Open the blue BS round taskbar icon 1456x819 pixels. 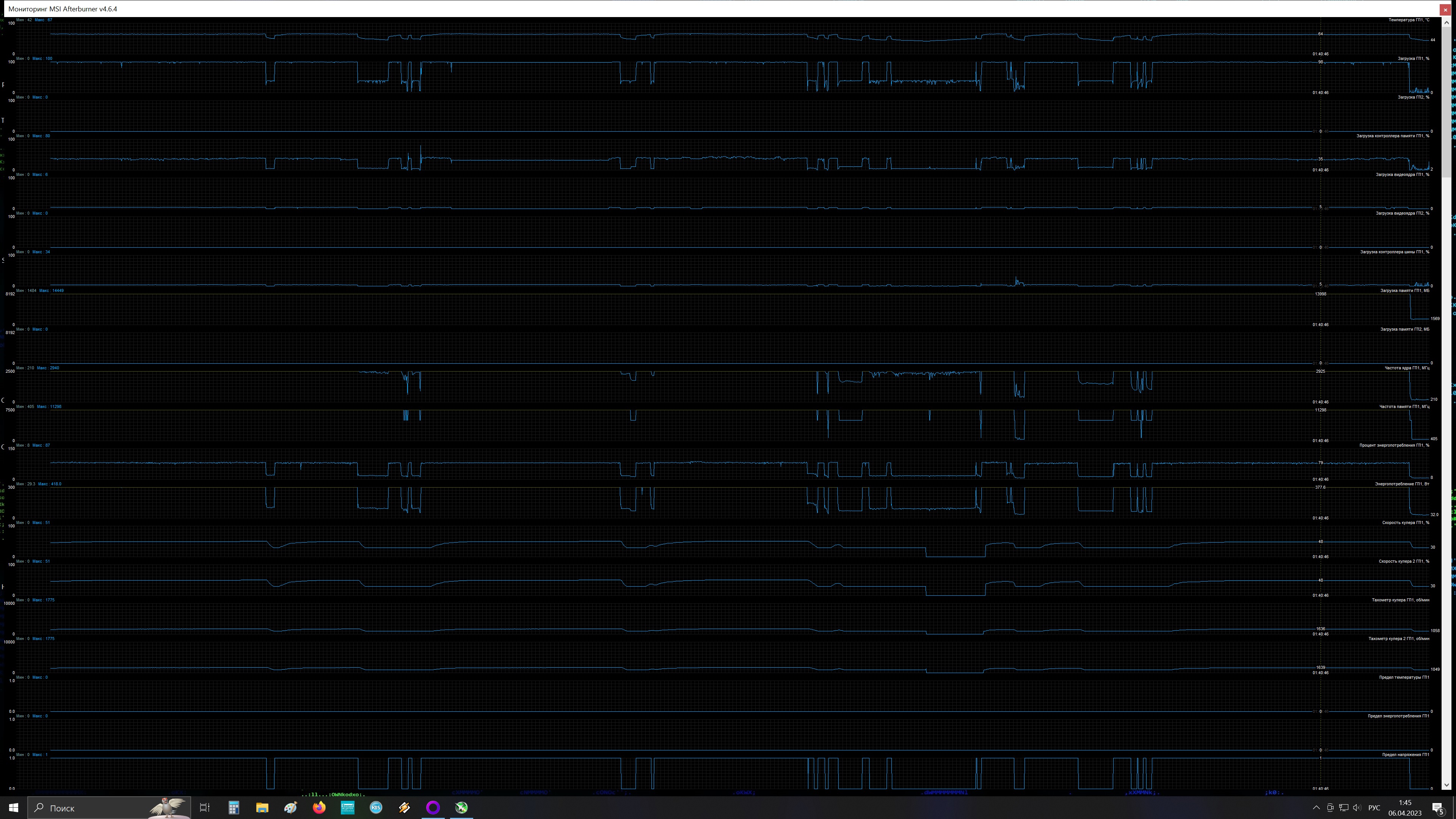[376, 808]
